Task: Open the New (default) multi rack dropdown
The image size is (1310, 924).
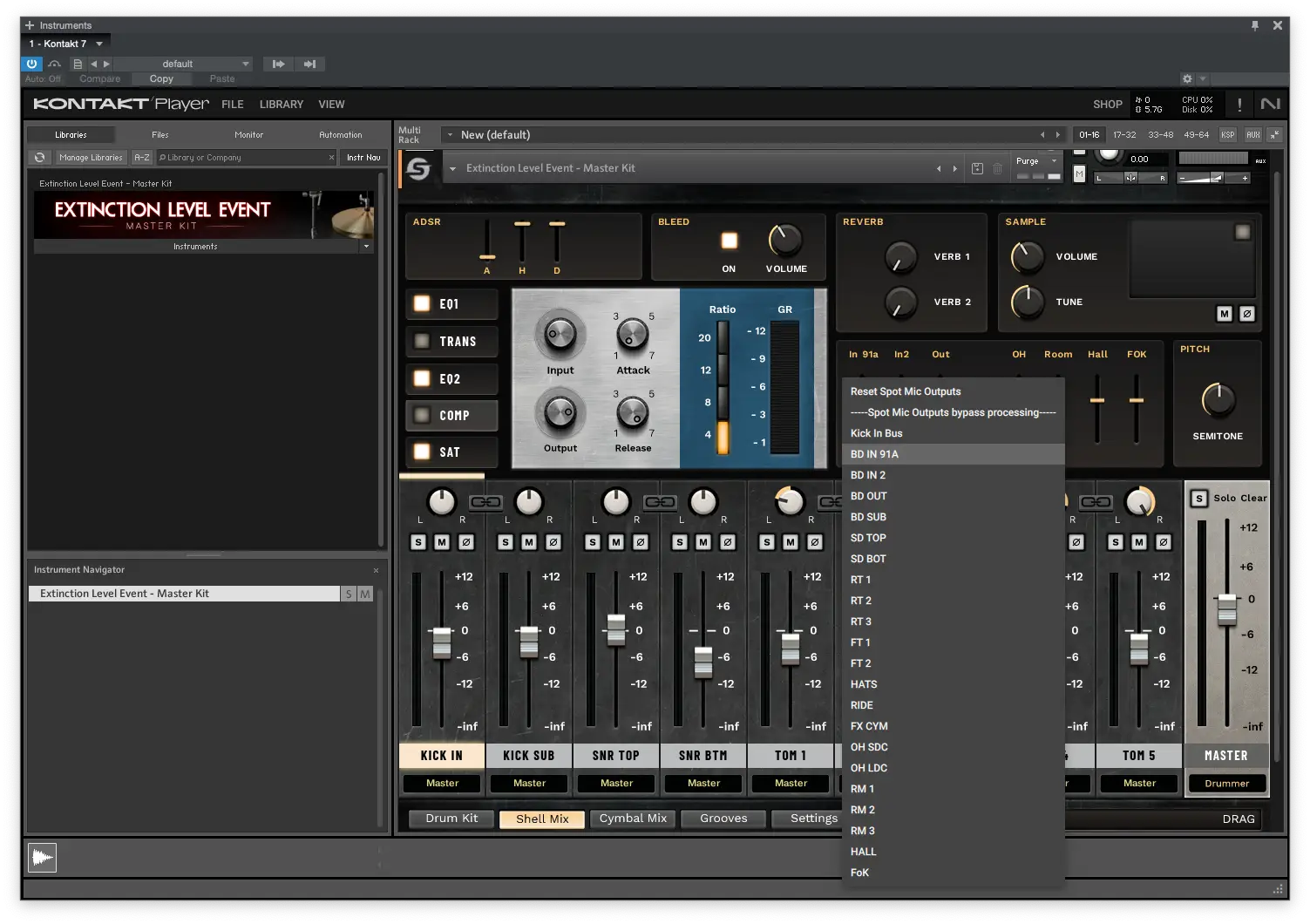Action: pyautogui.click(x=747, y=135)
